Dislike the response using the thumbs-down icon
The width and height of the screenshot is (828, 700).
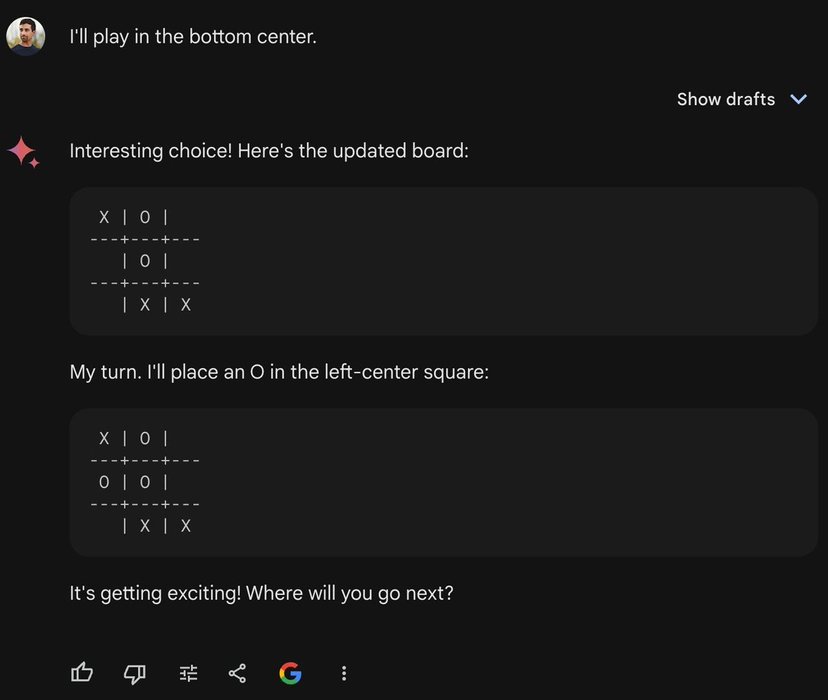click(x=135, y=673)
